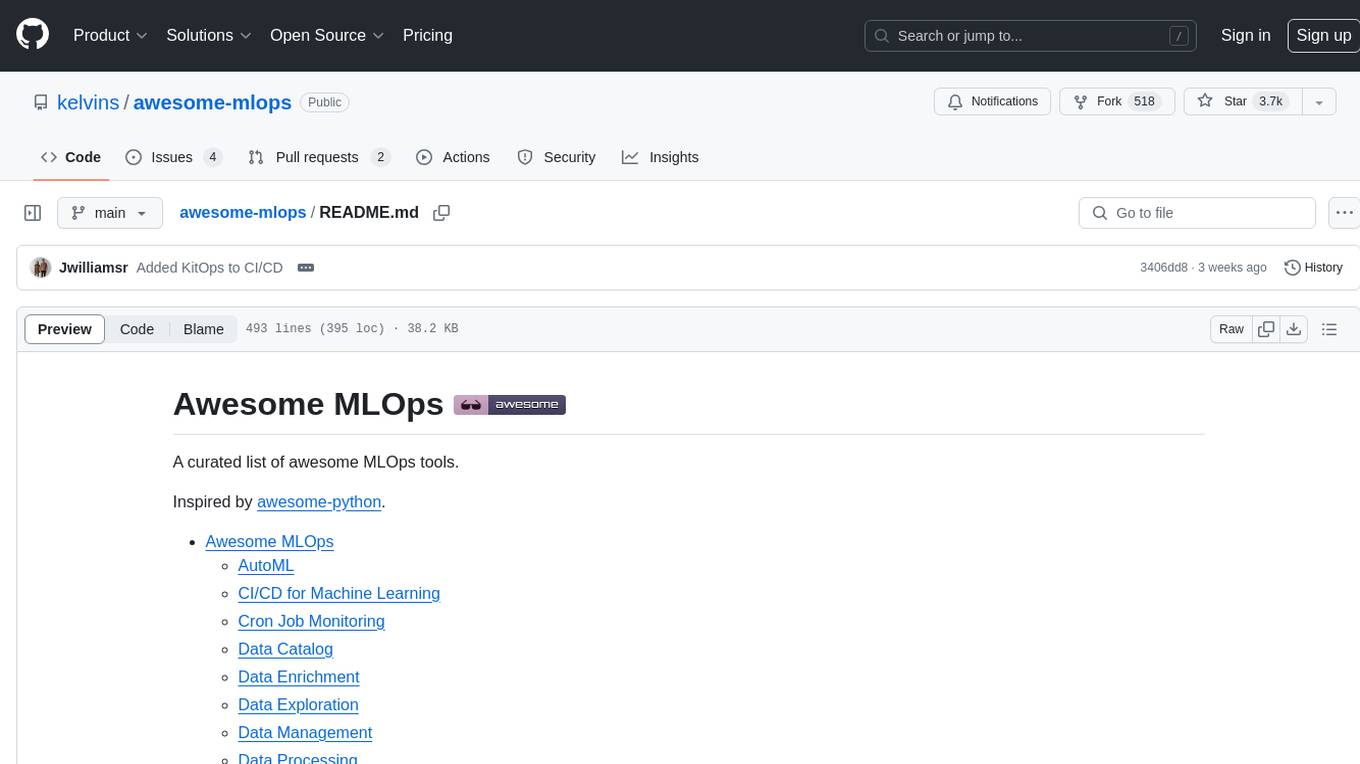Focus the Search or jump to field

(1031, 36)
